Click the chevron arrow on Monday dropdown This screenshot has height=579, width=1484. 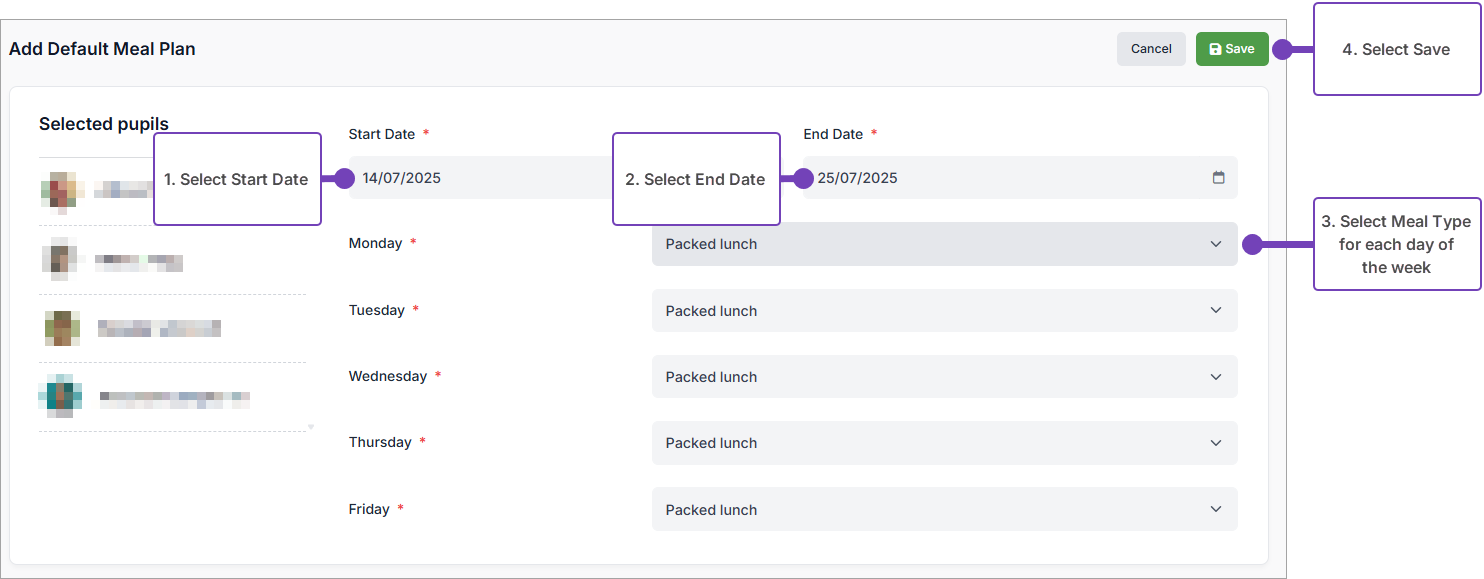1216,244
